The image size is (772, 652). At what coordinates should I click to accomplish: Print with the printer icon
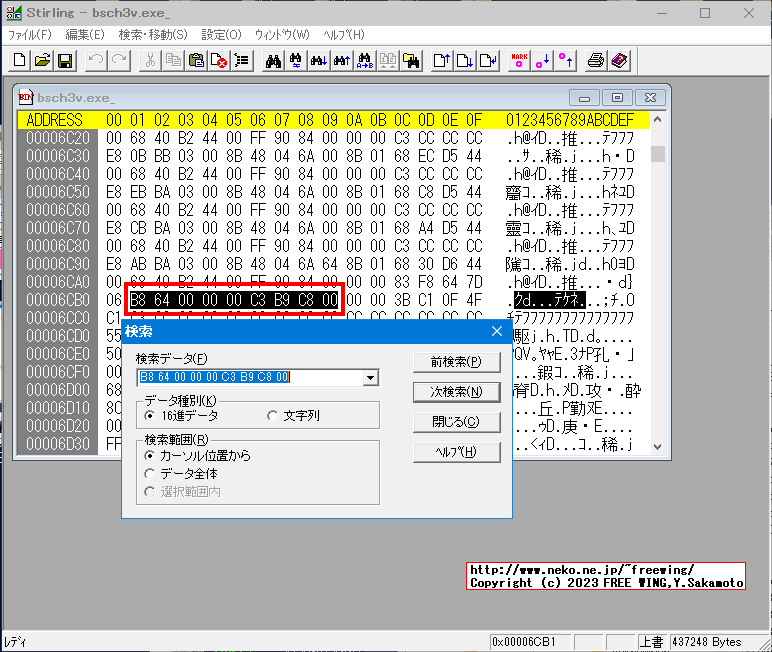(596, 61)
